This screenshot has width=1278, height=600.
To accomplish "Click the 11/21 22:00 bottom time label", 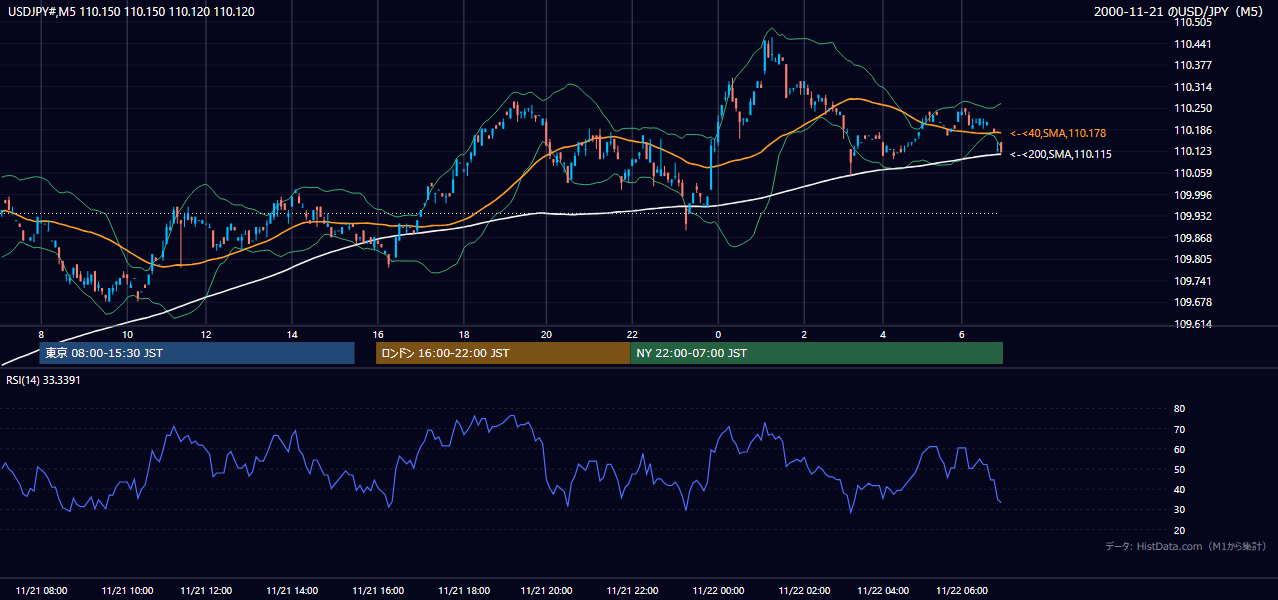I will point(631,591).
